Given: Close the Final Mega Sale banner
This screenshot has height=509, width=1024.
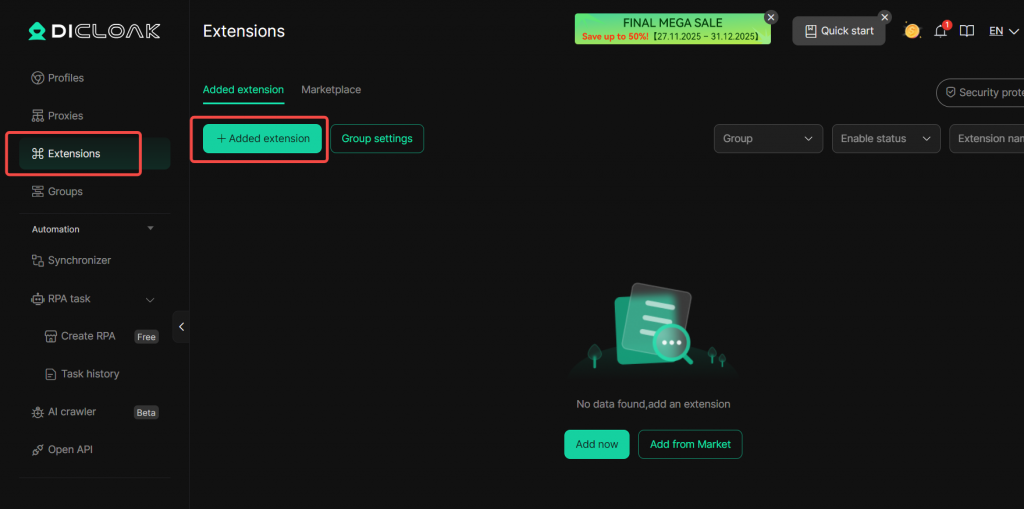Looking at the screenshot, I should pyautogui.click(x=771, y=17).
